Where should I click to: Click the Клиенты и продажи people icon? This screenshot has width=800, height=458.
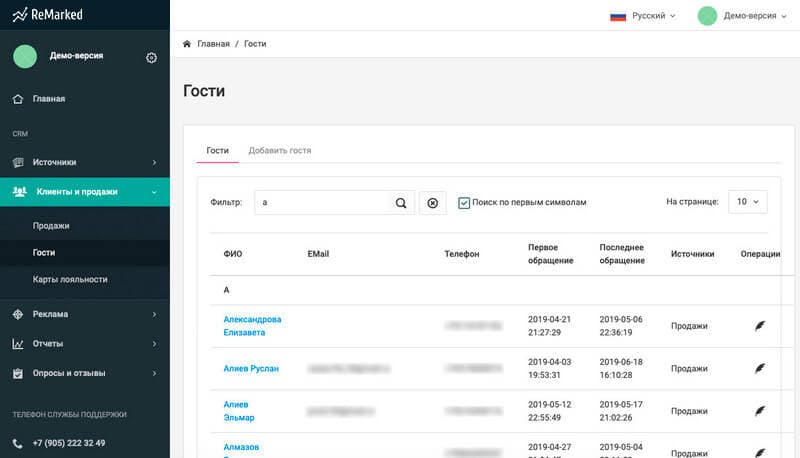19,192
